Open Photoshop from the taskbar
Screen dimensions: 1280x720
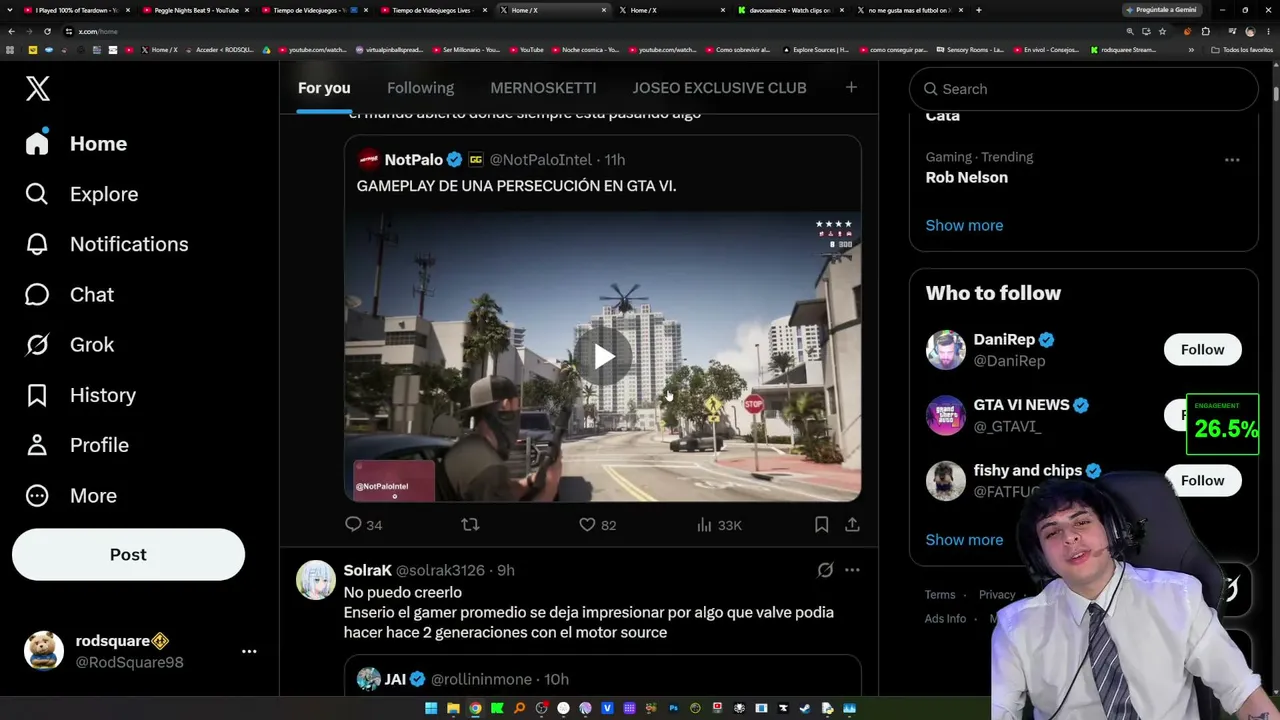click(x=673, y=709)
